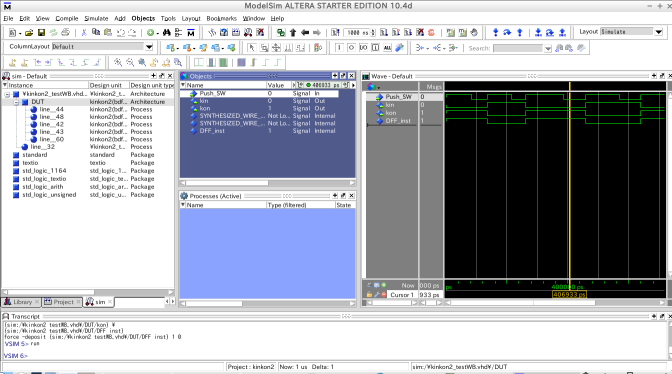Open the File menu
This screenshot has height=374, width=672.
coord(8,18)
